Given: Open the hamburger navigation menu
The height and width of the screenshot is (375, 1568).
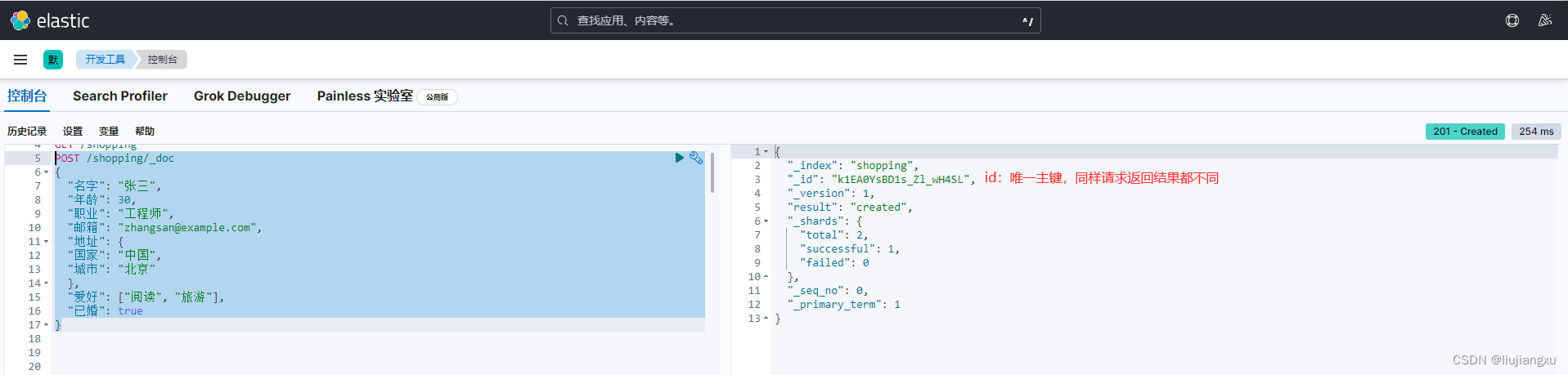Looking at the screenshot, I should pos(20,60).
